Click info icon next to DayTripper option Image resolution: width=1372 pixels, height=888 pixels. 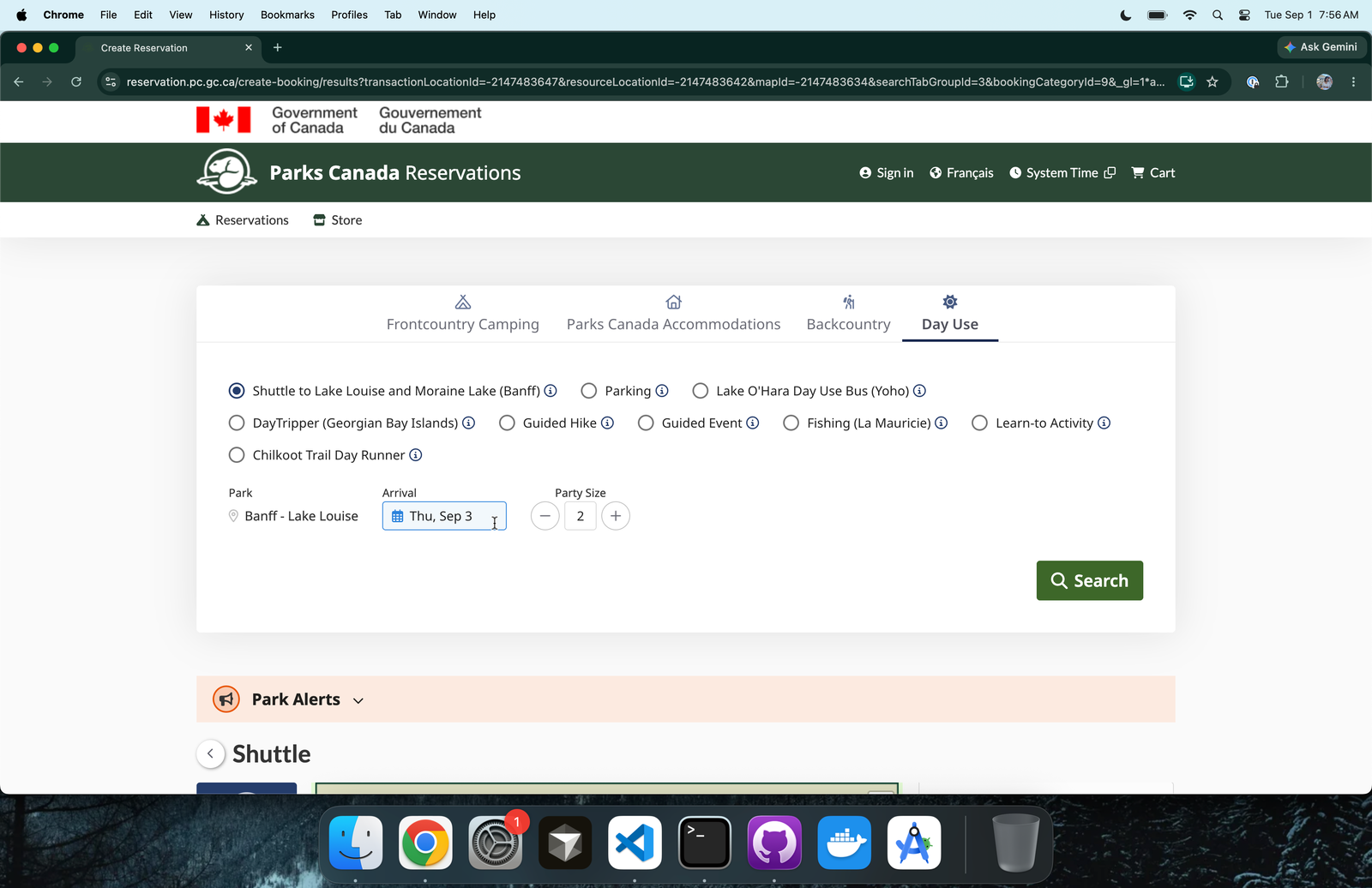tap(469, 423)
